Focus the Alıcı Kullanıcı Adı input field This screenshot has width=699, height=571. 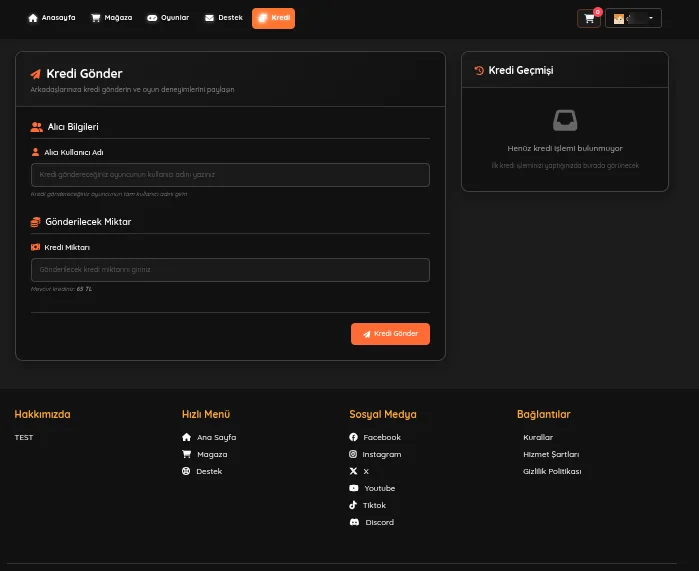coord(230,175)
